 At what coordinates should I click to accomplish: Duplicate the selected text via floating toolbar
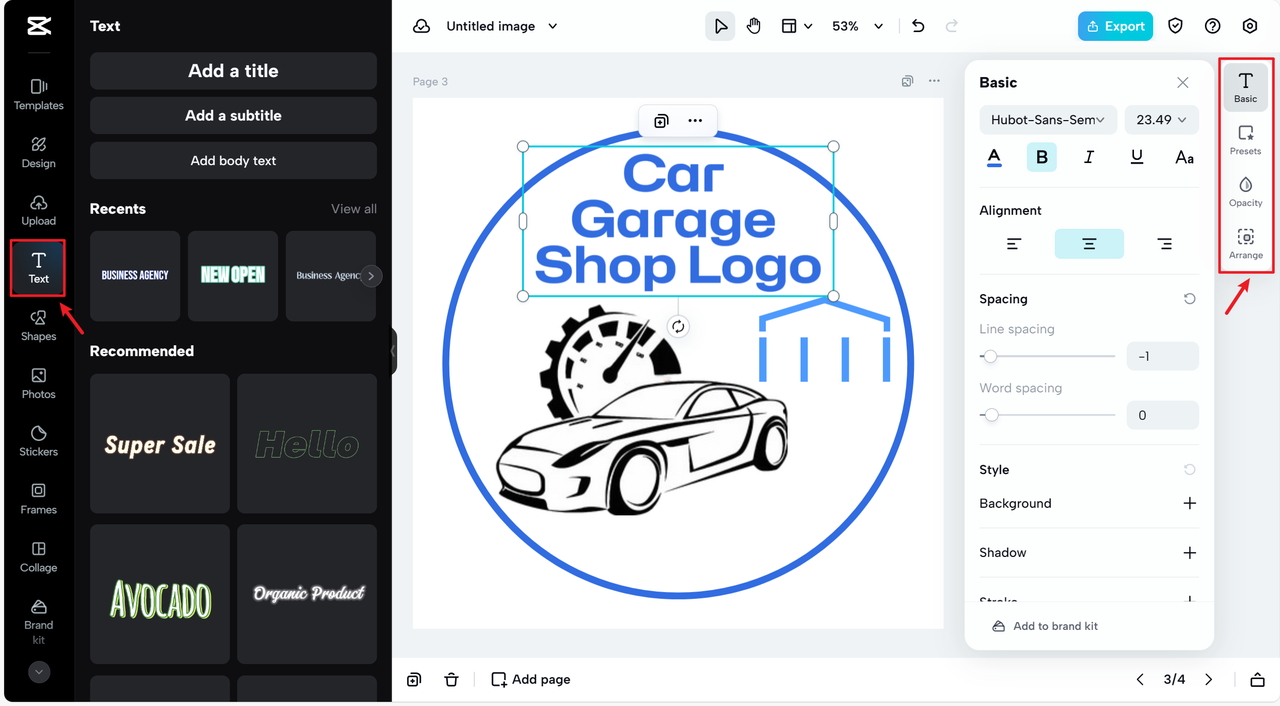click(661, 121)
